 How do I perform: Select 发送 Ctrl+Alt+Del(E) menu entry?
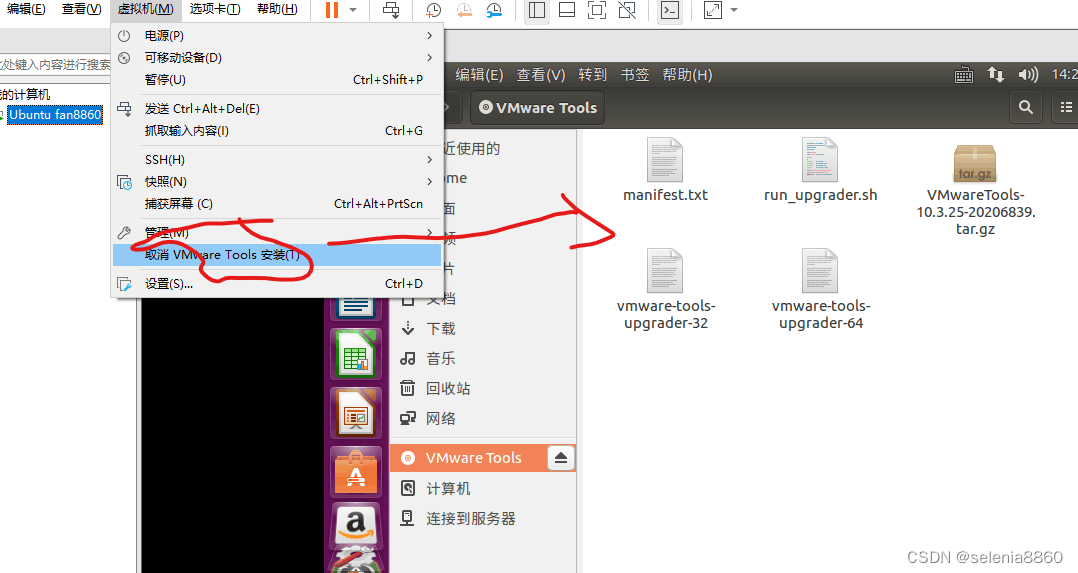(x=277, y=109)
